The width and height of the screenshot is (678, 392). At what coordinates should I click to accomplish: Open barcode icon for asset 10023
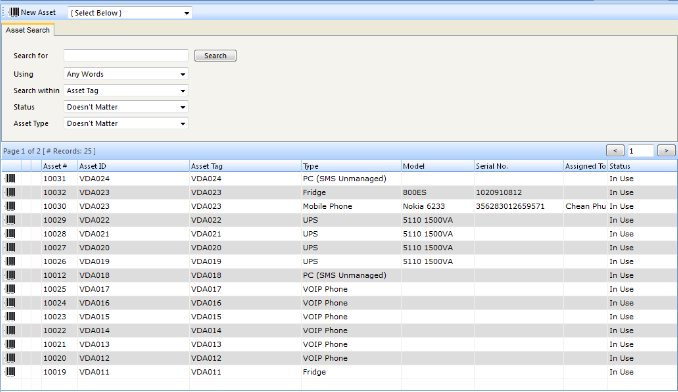(x=11, y=317)
